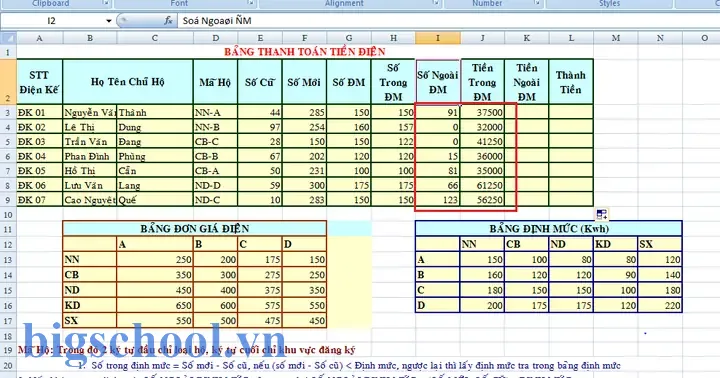The image size is (720, 378).
Task: Click header cell Mã Hộ
Action: pos(215,82)
